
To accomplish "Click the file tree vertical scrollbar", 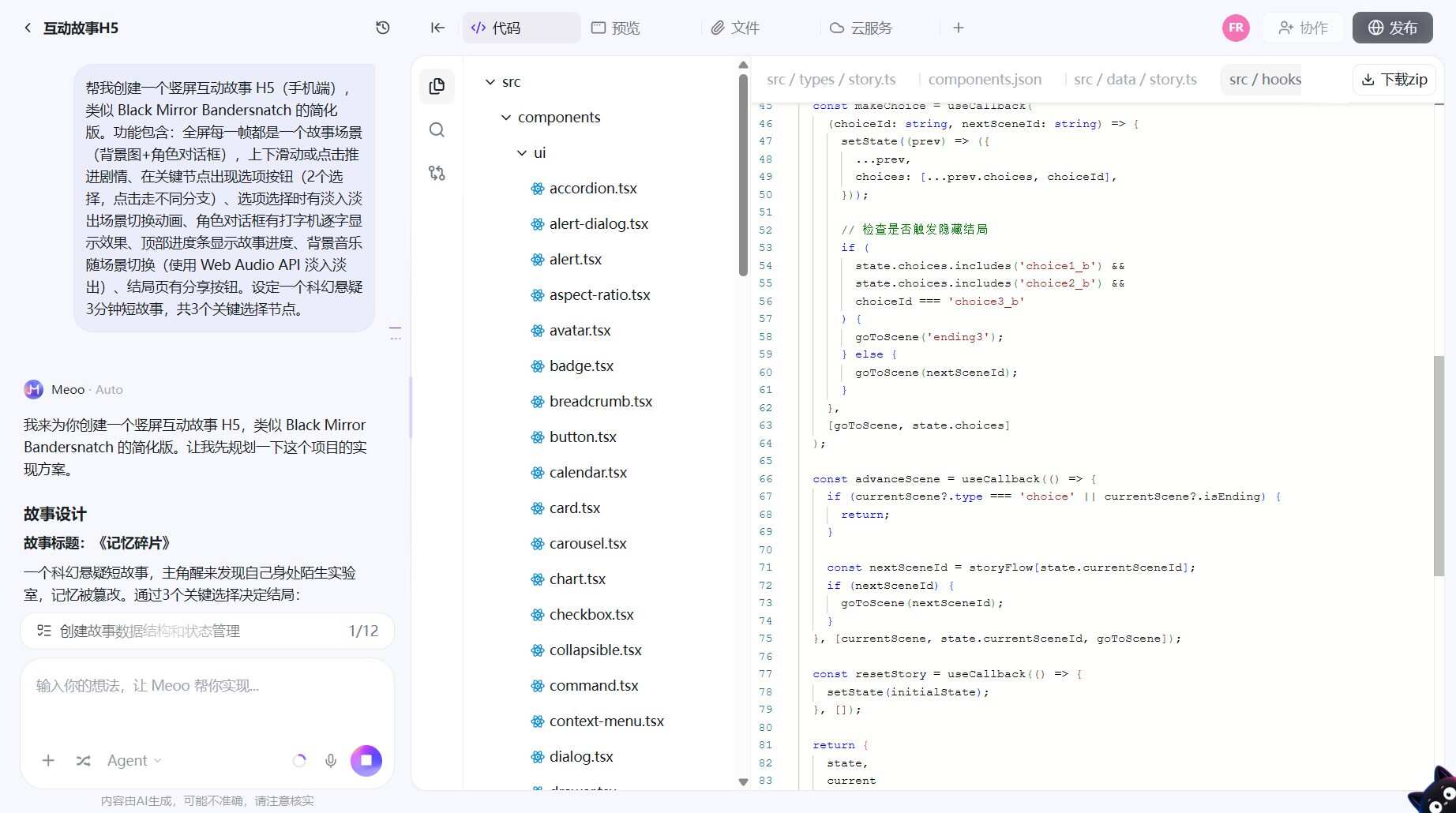I will coord(743,175).
